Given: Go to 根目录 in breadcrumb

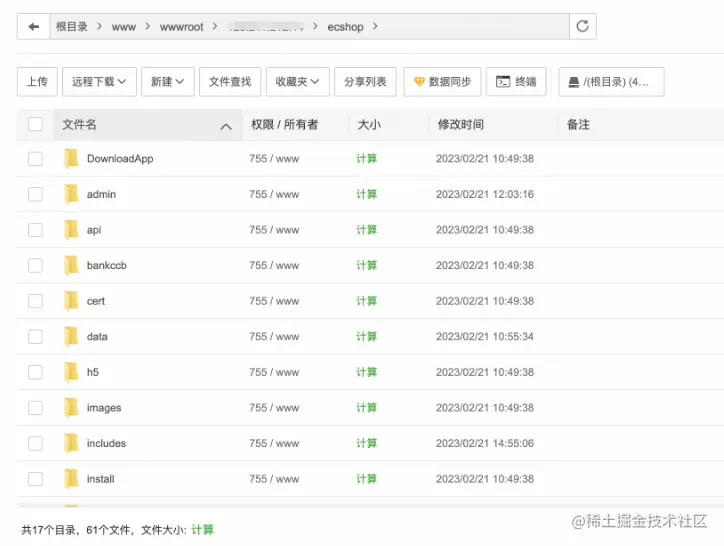Looking at the screenshot, I should tap(72, 26).
